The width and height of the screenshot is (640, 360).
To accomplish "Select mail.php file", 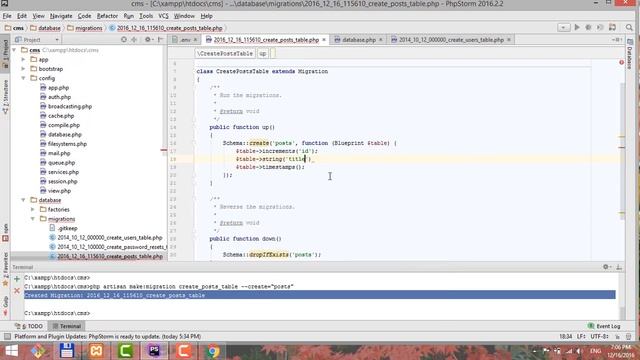I will click(x=59, y=153).
